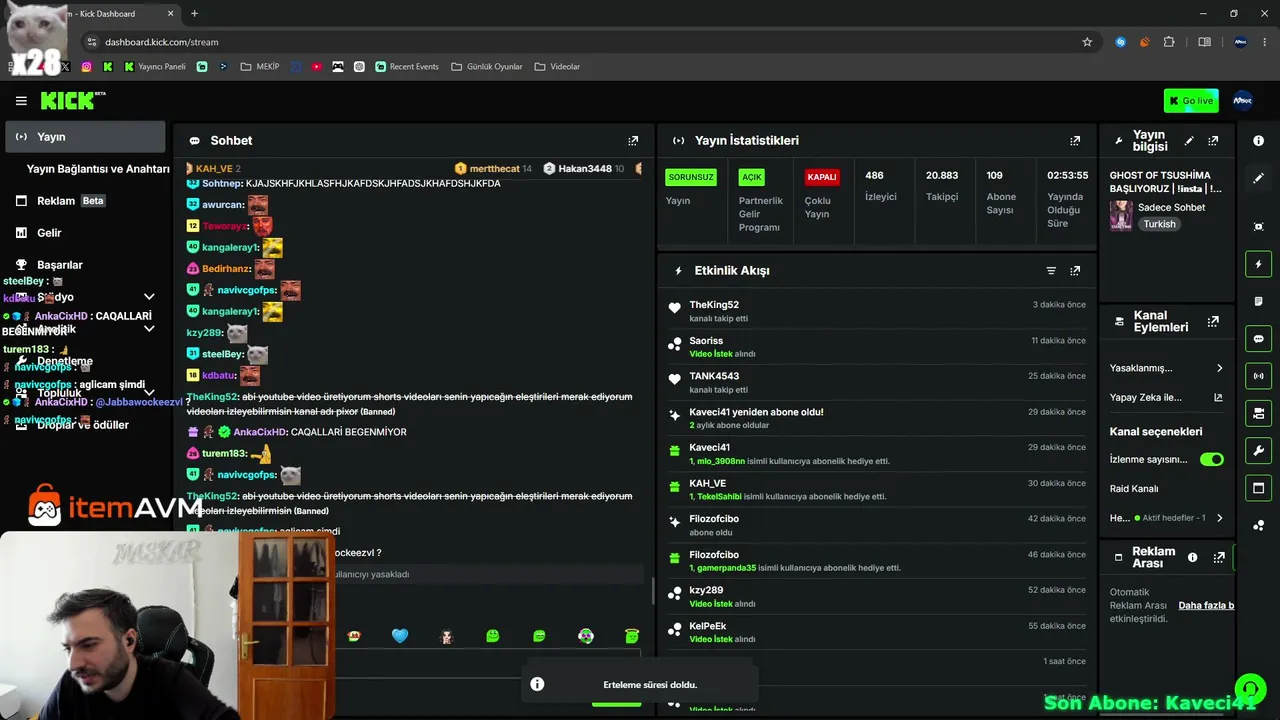Open the Instagram bookmark

click(x=87, y=67)
